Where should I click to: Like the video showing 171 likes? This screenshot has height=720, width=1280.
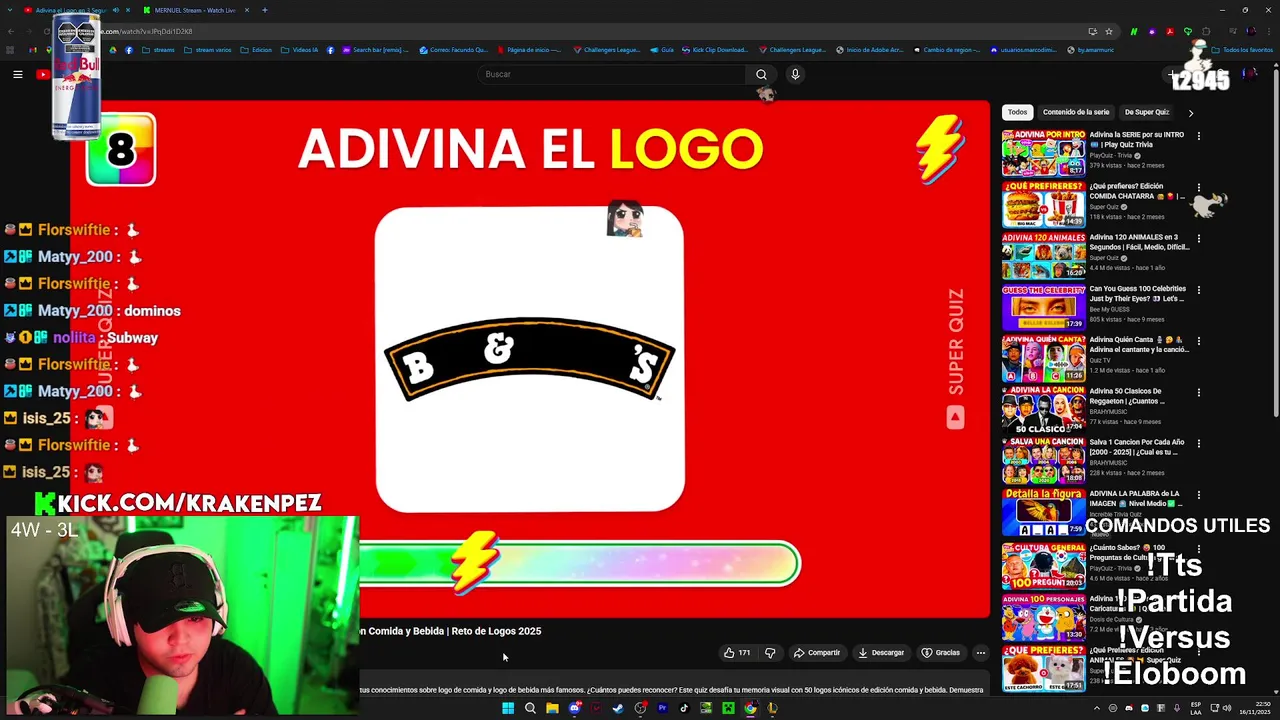[x=737, y=653]
